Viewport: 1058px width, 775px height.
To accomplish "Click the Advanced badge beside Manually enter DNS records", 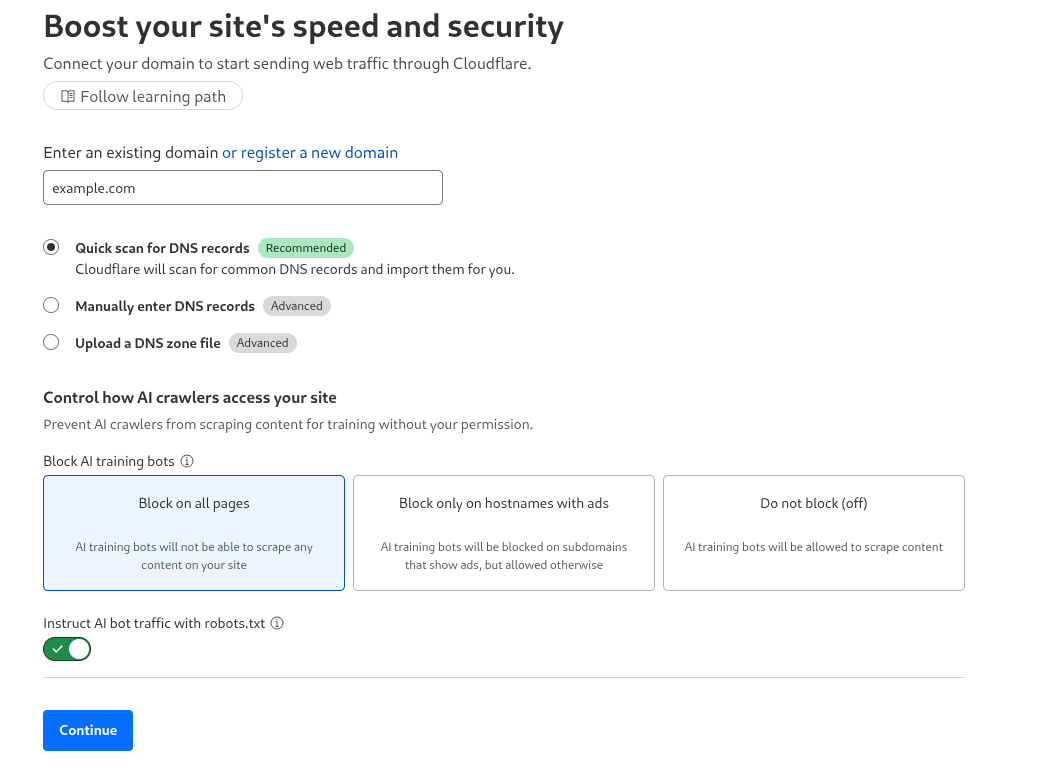I will click(296, 305).
